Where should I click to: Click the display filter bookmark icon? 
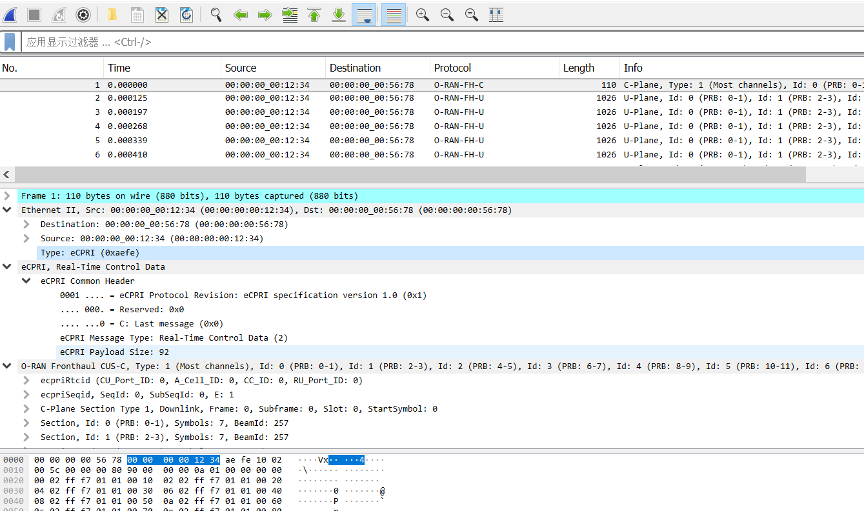tap(10, 42)
